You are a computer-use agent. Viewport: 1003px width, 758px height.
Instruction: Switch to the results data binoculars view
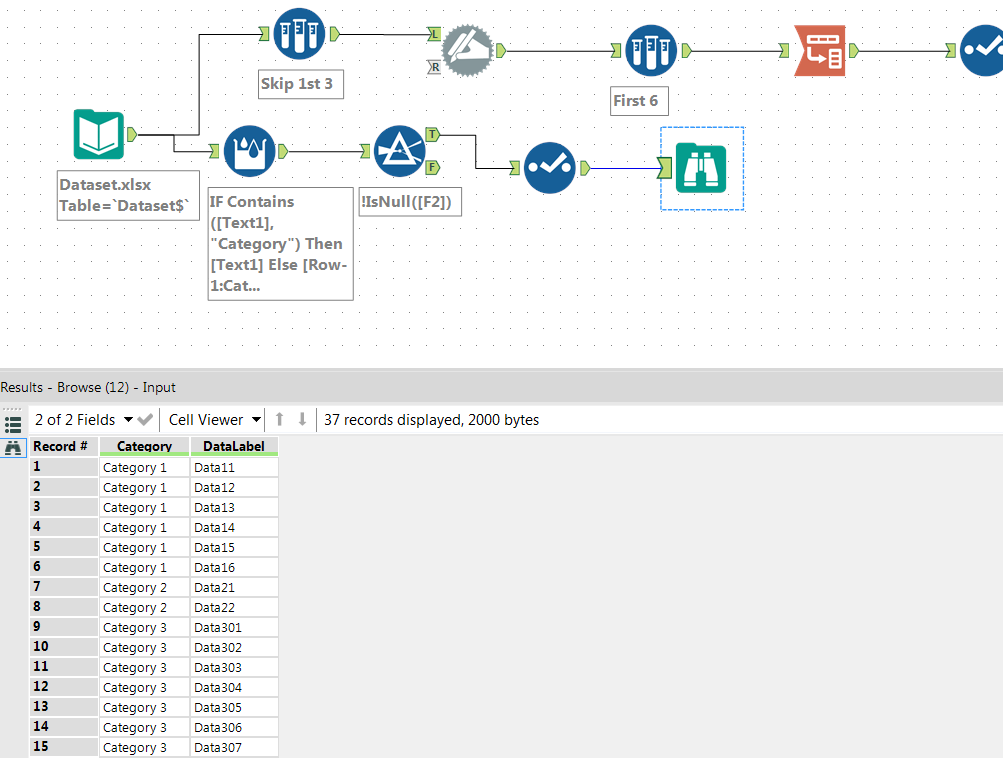pyautogui.click(x=13, y=448)
